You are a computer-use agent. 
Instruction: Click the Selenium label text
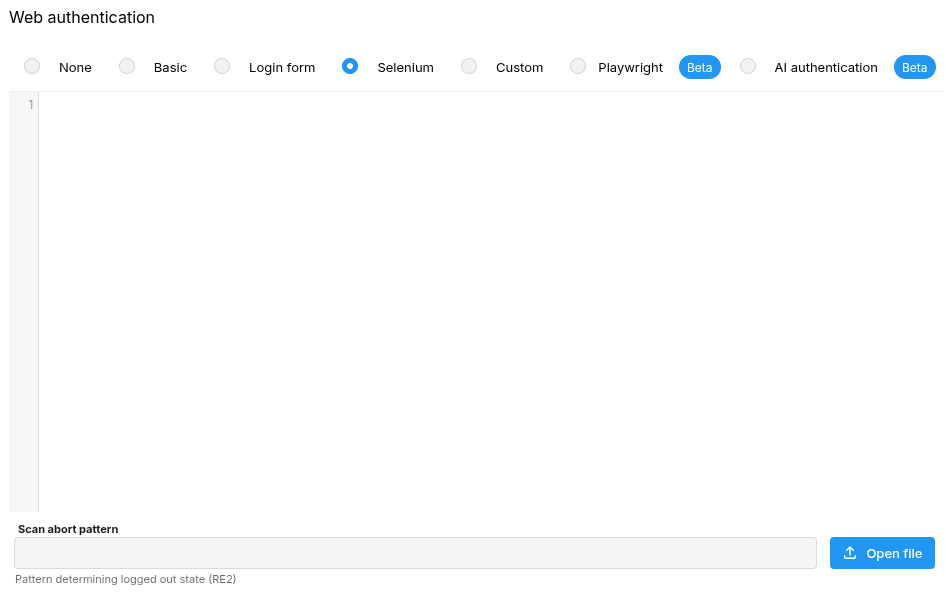coord(405,68)
